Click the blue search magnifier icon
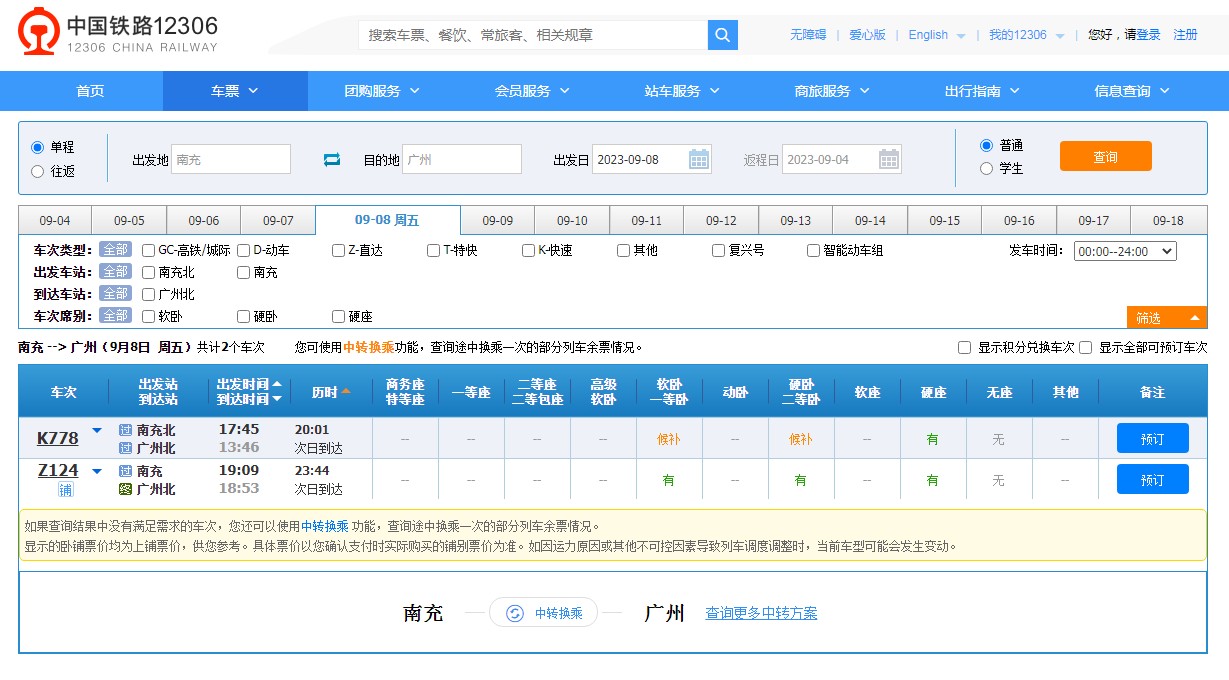This screenshot has height=680, width=1229. [722, 35]
